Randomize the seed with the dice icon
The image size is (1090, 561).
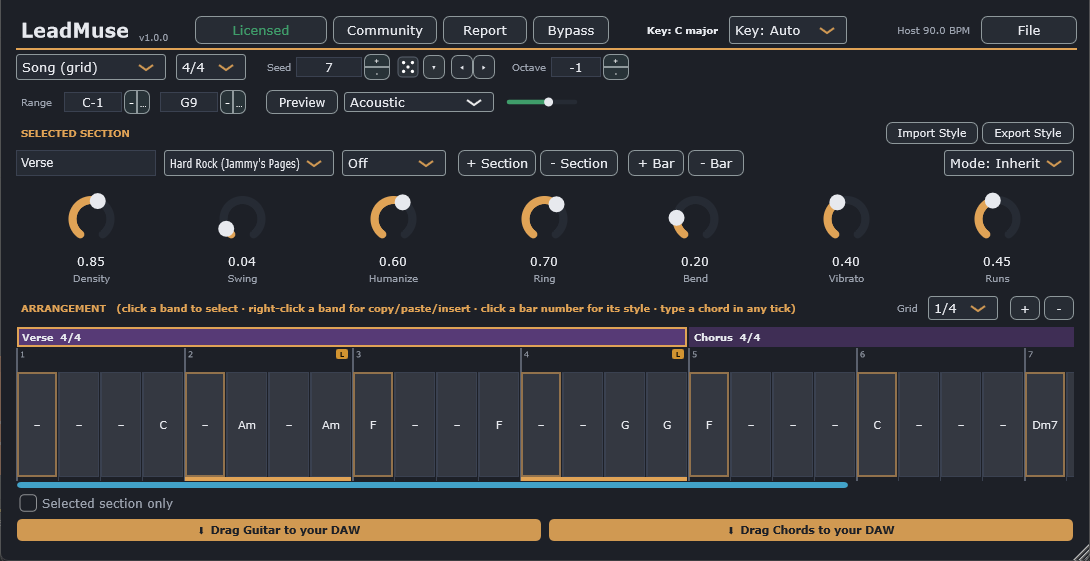point(409,67)
